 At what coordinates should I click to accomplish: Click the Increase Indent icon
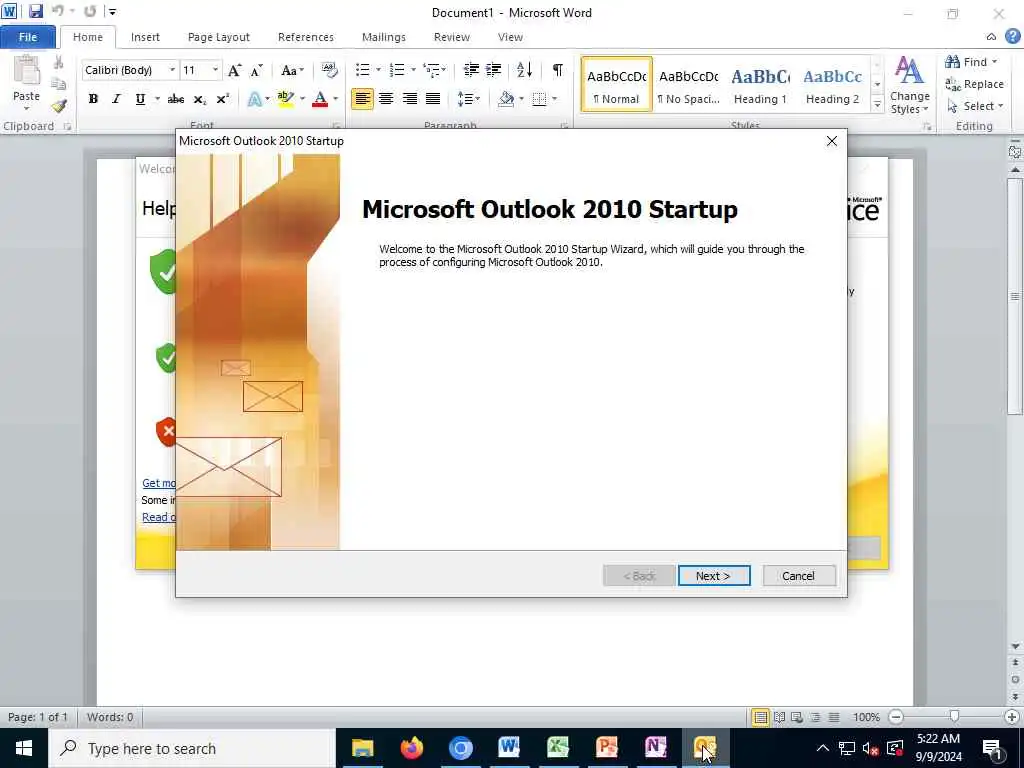[x=494, y=70]
